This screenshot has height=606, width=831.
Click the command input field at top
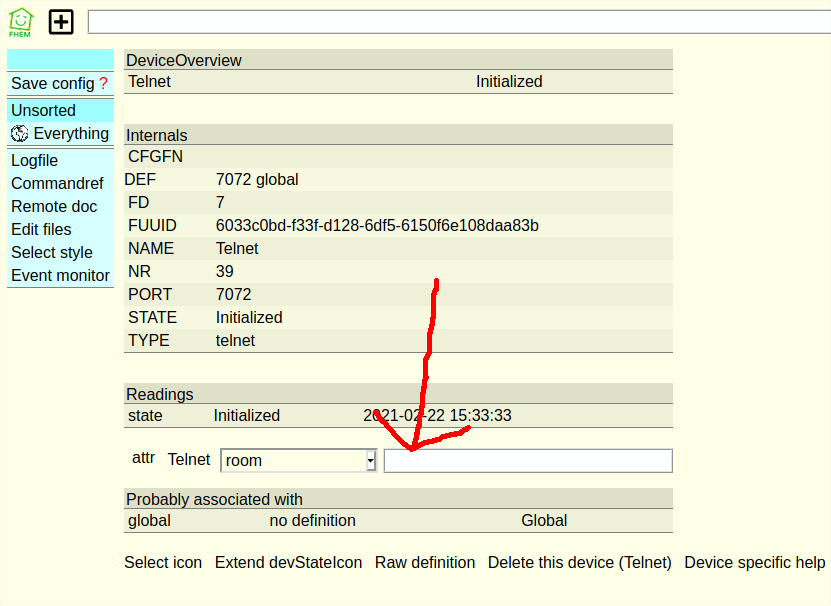458,22
